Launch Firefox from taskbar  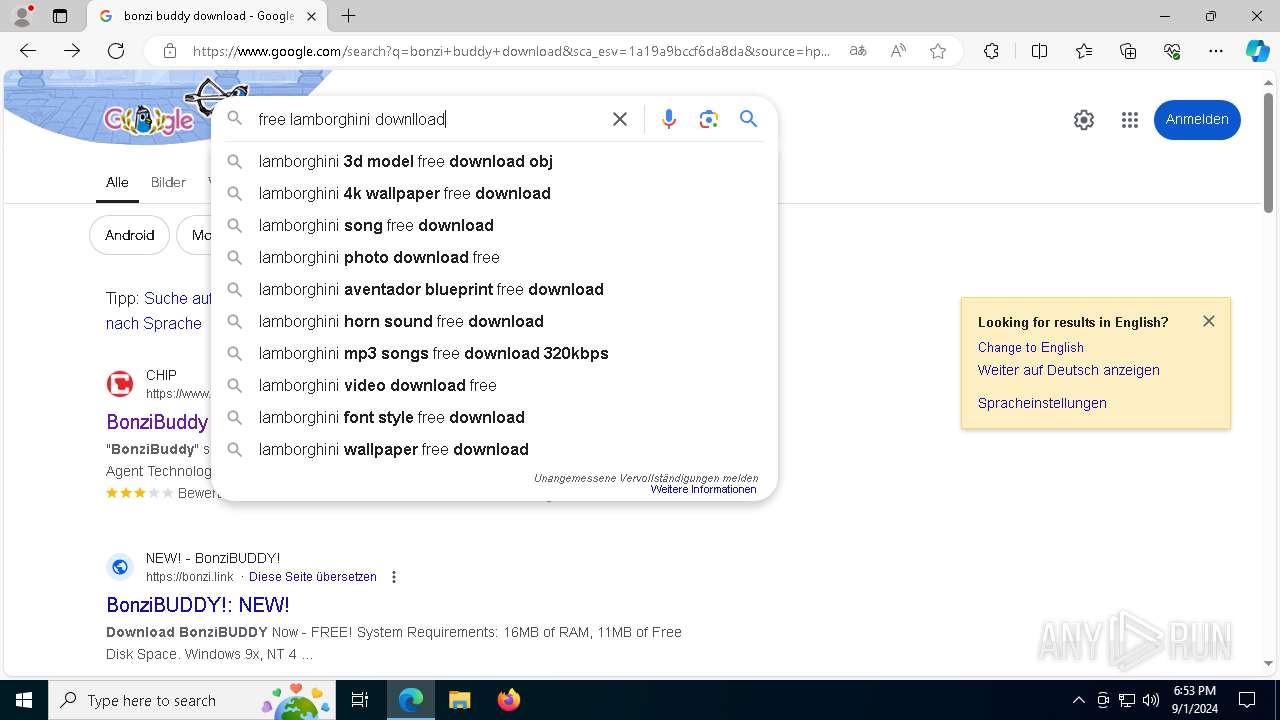[509, 700]
